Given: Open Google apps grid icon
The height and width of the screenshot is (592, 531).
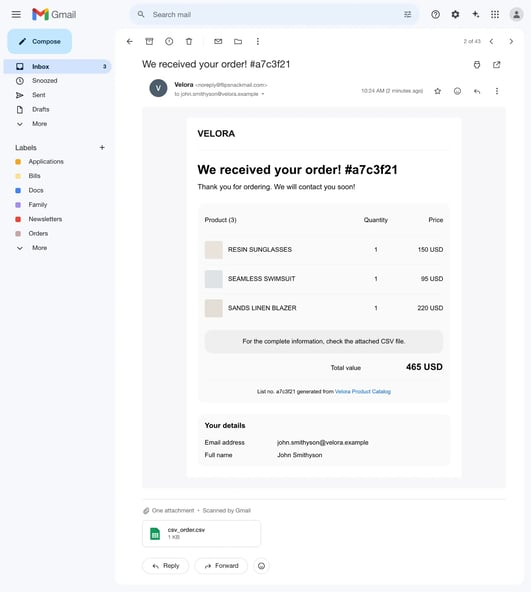Looking at the screenshot, I should pos(495,15).
